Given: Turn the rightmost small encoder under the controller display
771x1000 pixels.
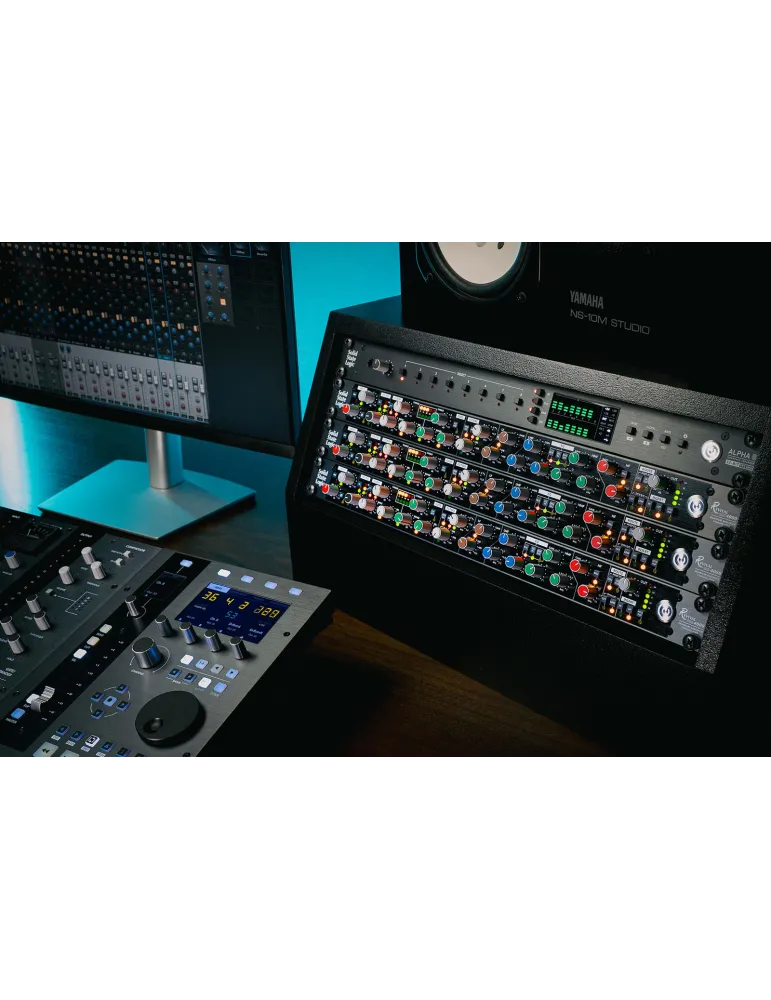Looking at the screenshot, I should coord(239,647).
